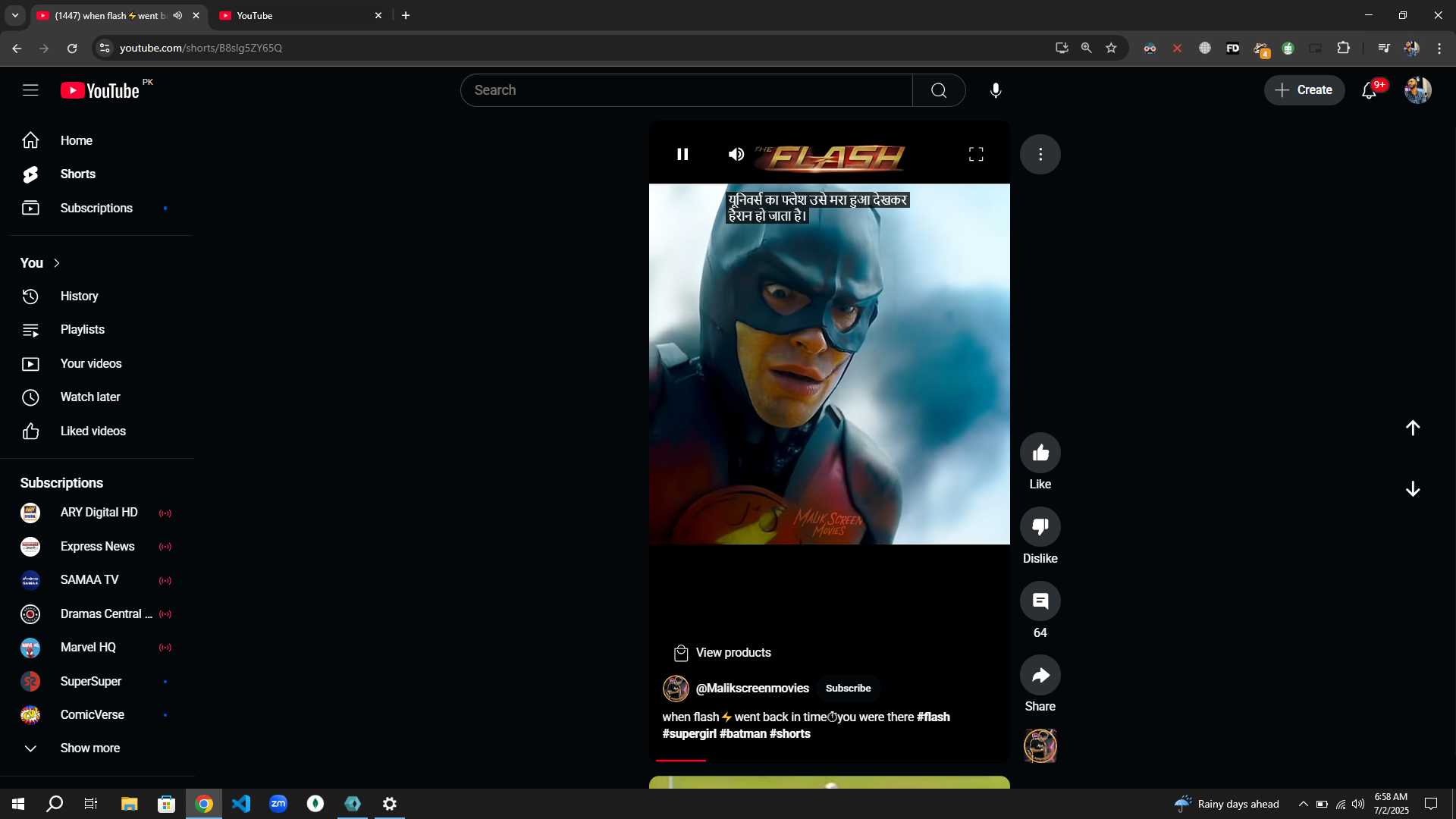Click the YouTube logo
The height and width of the screenshot is (819, 1456).
point(100,90)
